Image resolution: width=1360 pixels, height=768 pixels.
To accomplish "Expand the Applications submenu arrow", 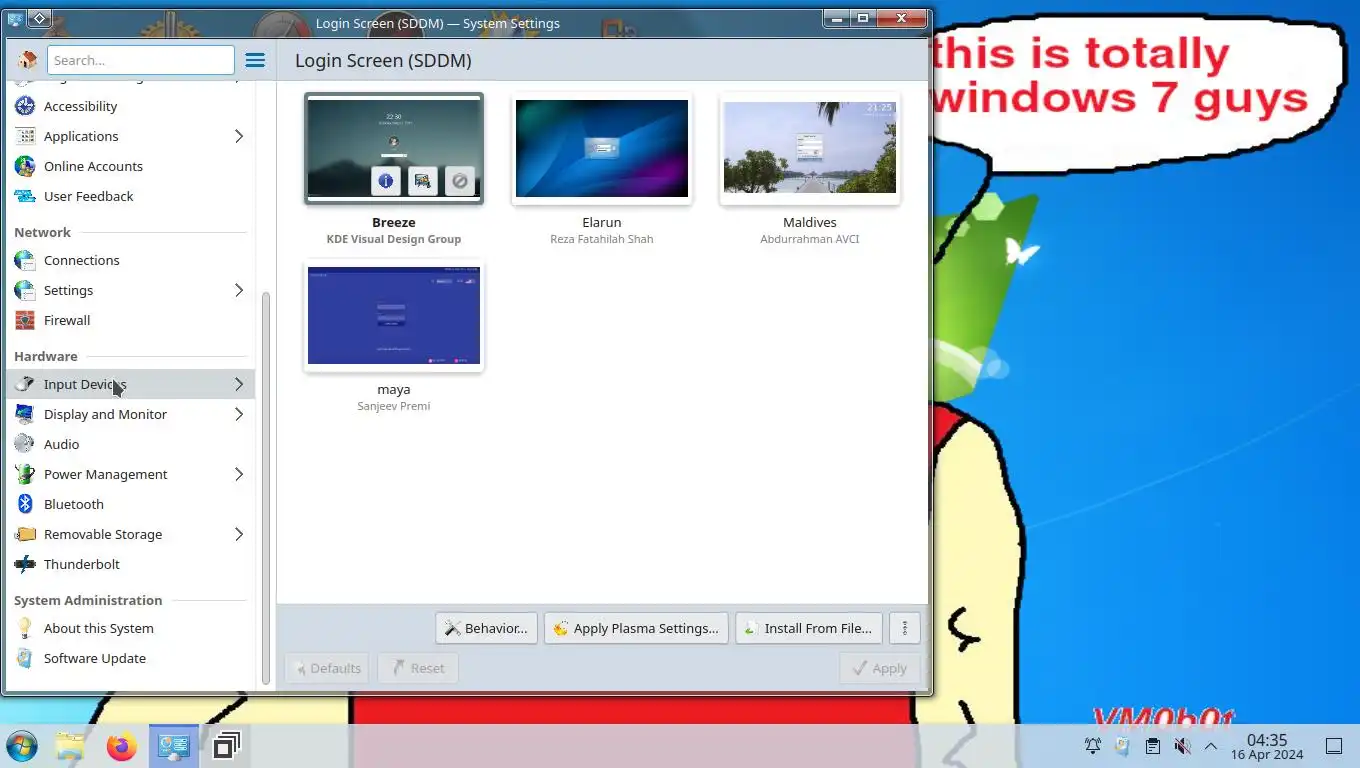I will coord(239,136).
